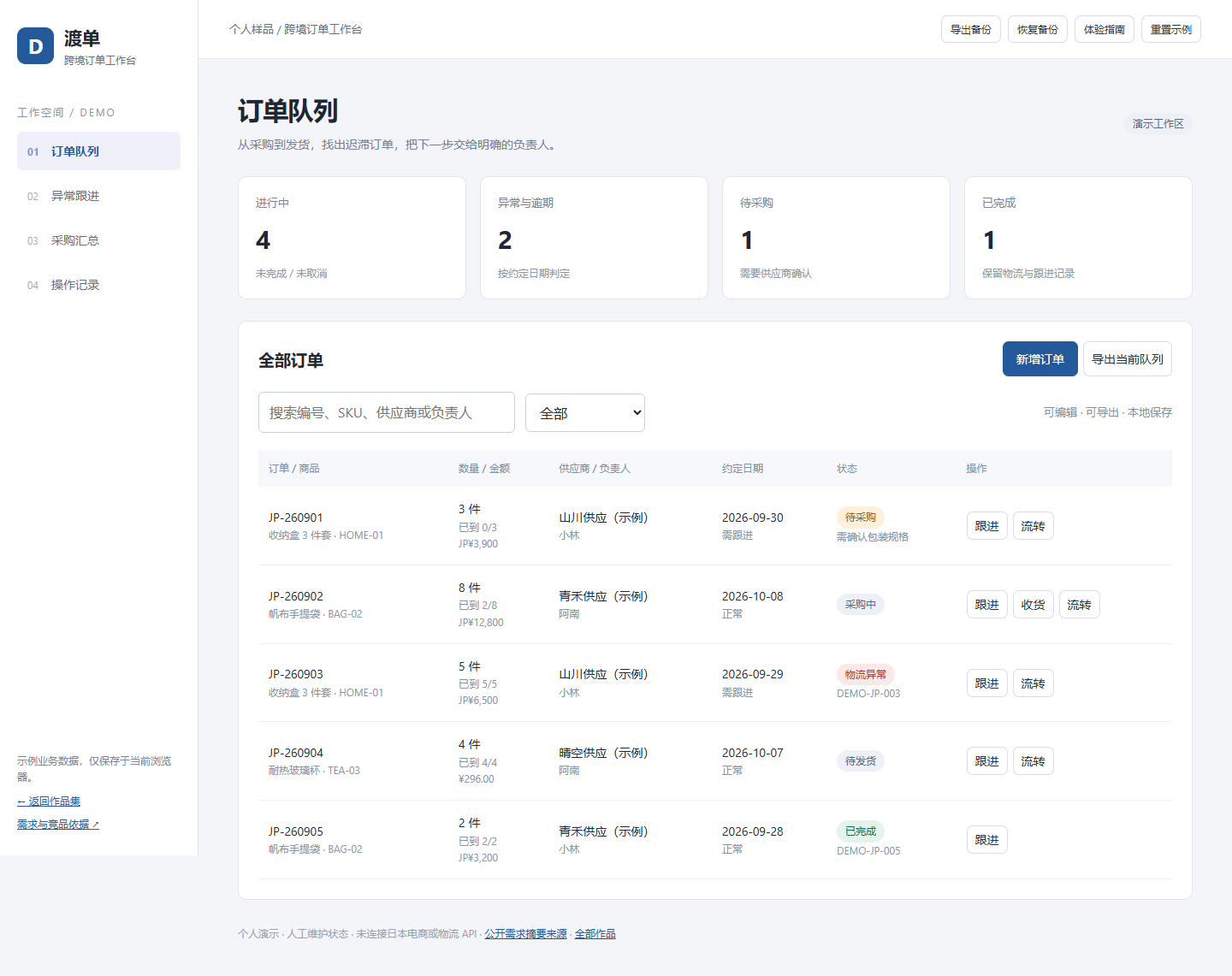Open 采购汇总 from the sidebar
Viewport: 1232px width, 976px height.
pyautogui.click(x=98, y=240)
